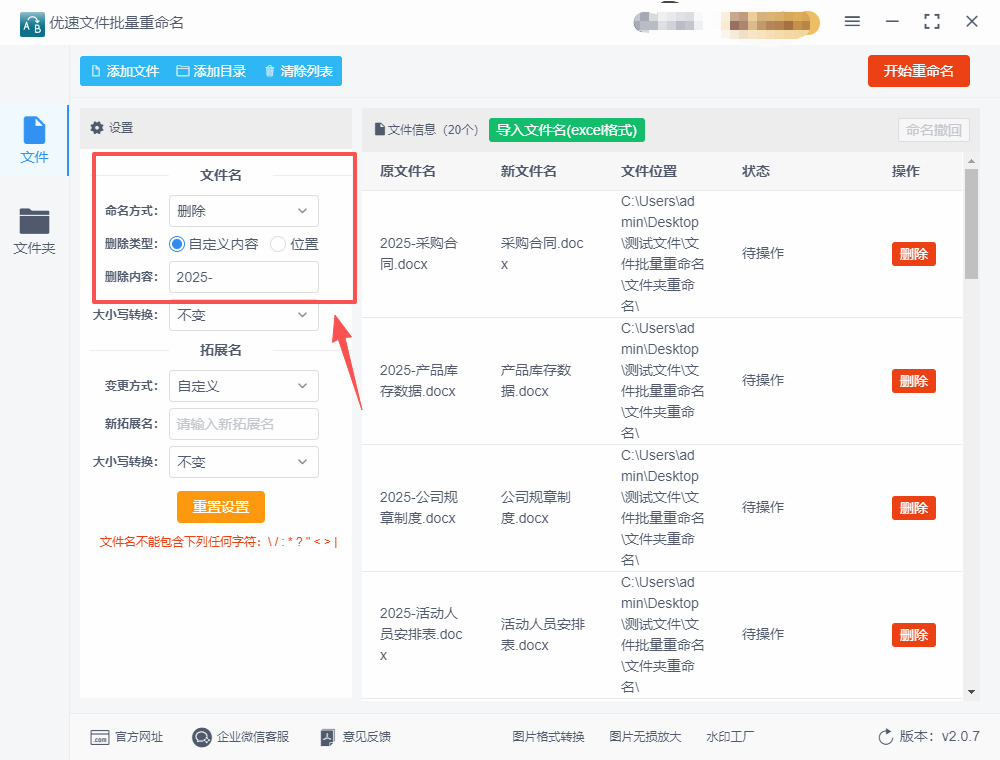Click the Add Directory (添加目录) folder icon
The width and height of the screenshot is (1000, 760).
click(x=183, y=71)
